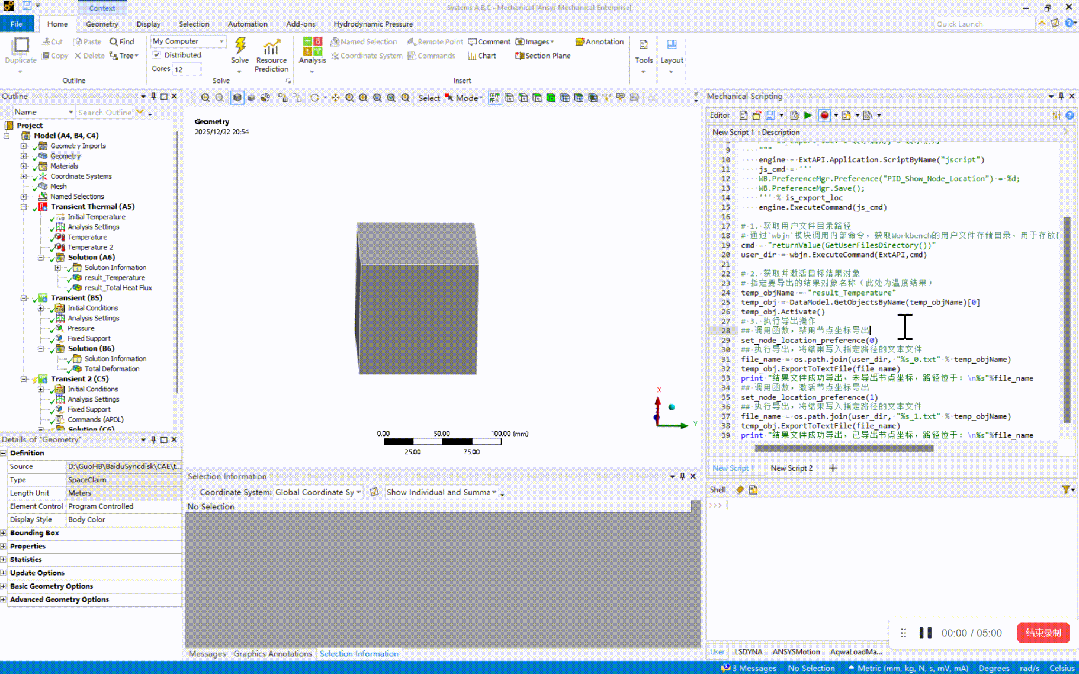Click the Search Outline field

pos(105,112)
